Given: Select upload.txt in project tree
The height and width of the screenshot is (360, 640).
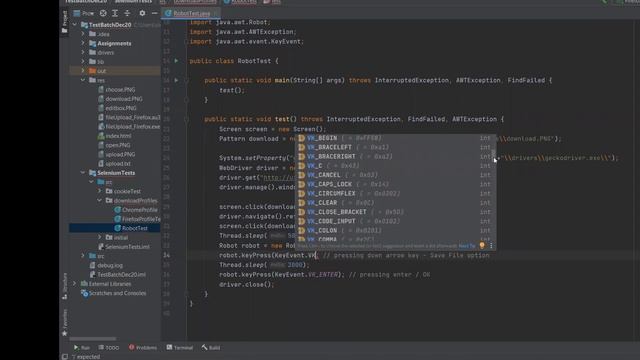Looking at the screenshot, I should tap(118, 164).
